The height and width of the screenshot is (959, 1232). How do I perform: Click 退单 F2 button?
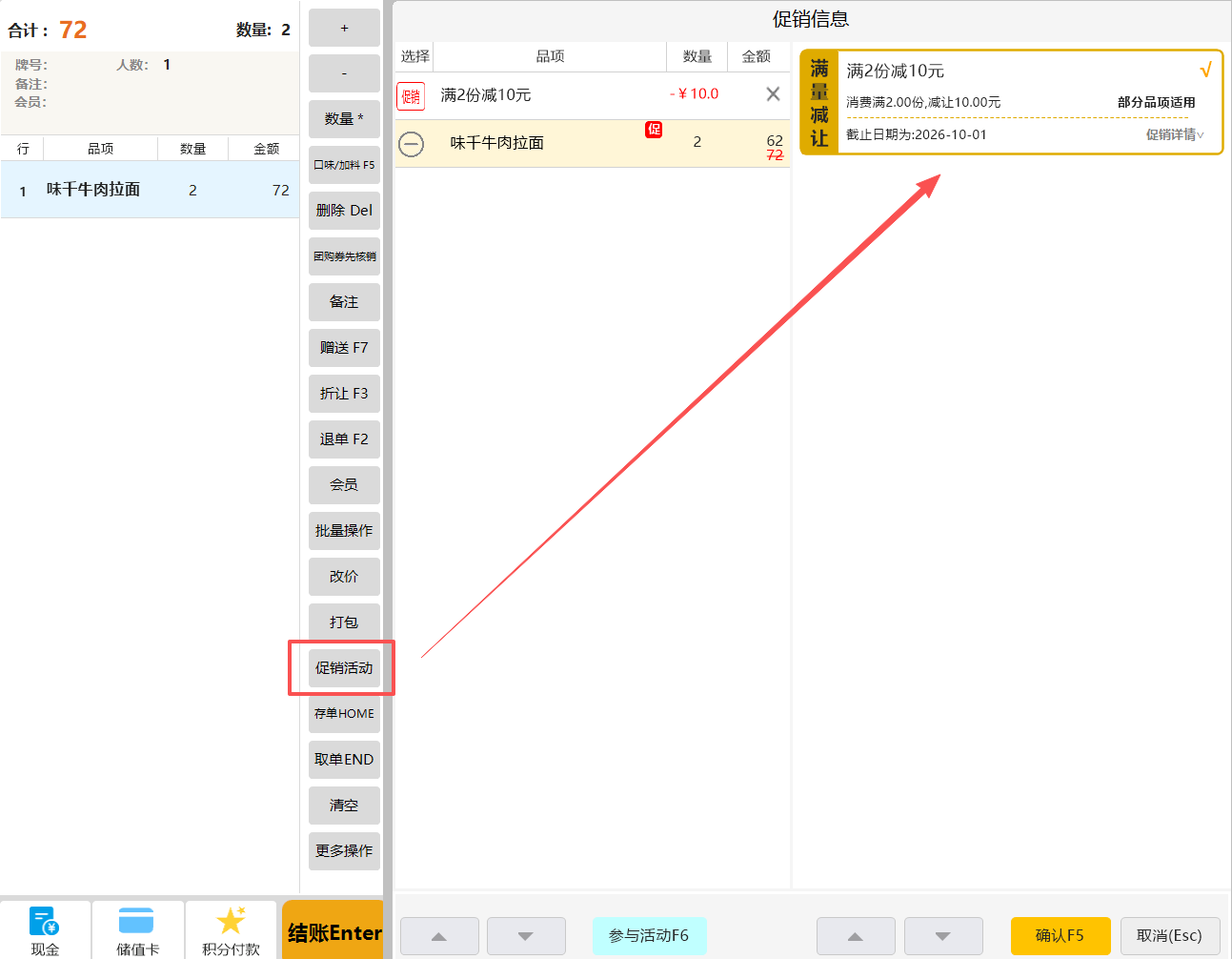pos(344,439)
